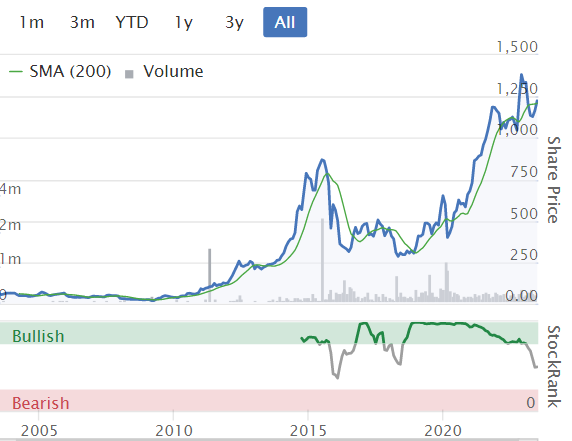
Task: Click the 1m volume axis label
Action: [x=10, y=259]
